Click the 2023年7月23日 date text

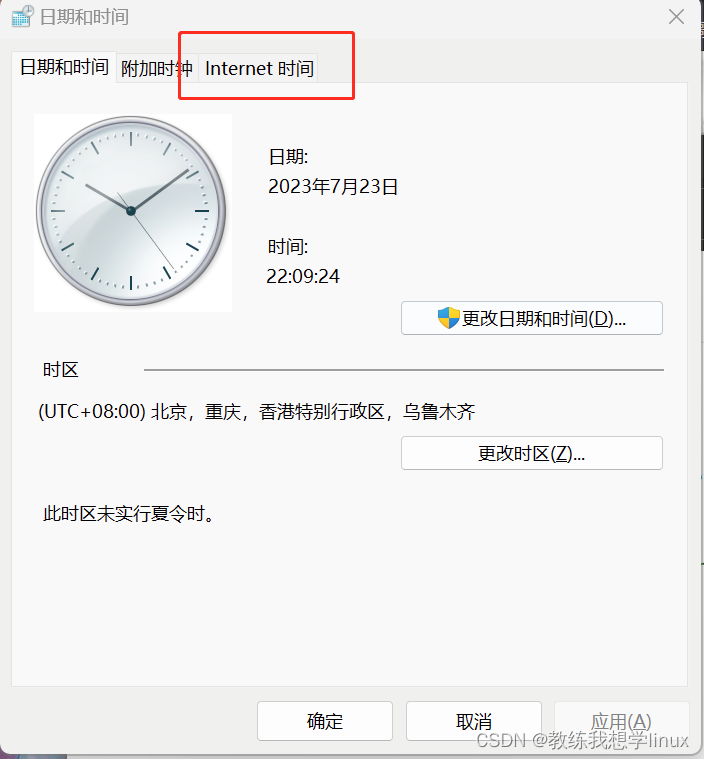tap(333, 186)
